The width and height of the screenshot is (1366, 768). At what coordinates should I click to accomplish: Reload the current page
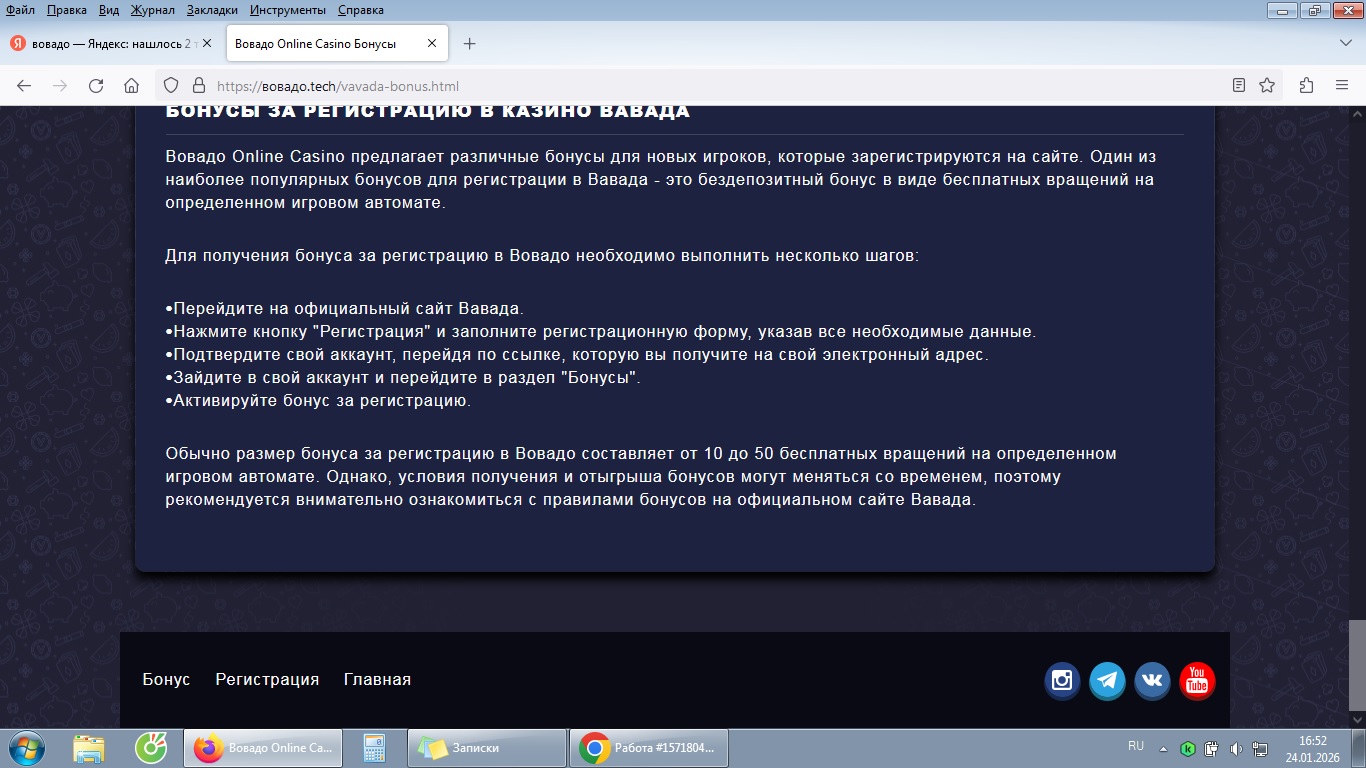(96, 86)
